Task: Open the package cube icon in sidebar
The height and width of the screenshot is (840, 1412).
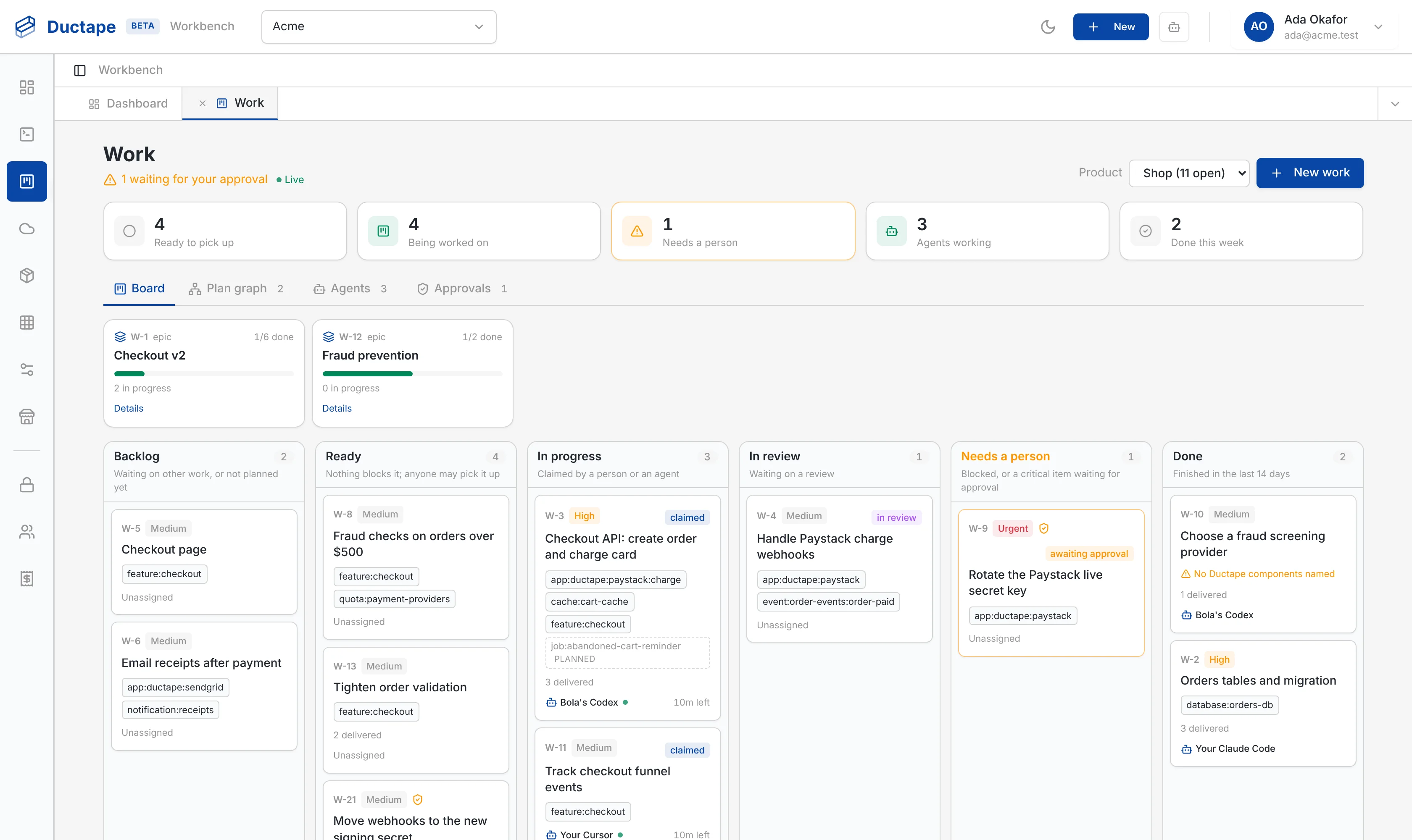Action: 26,275
